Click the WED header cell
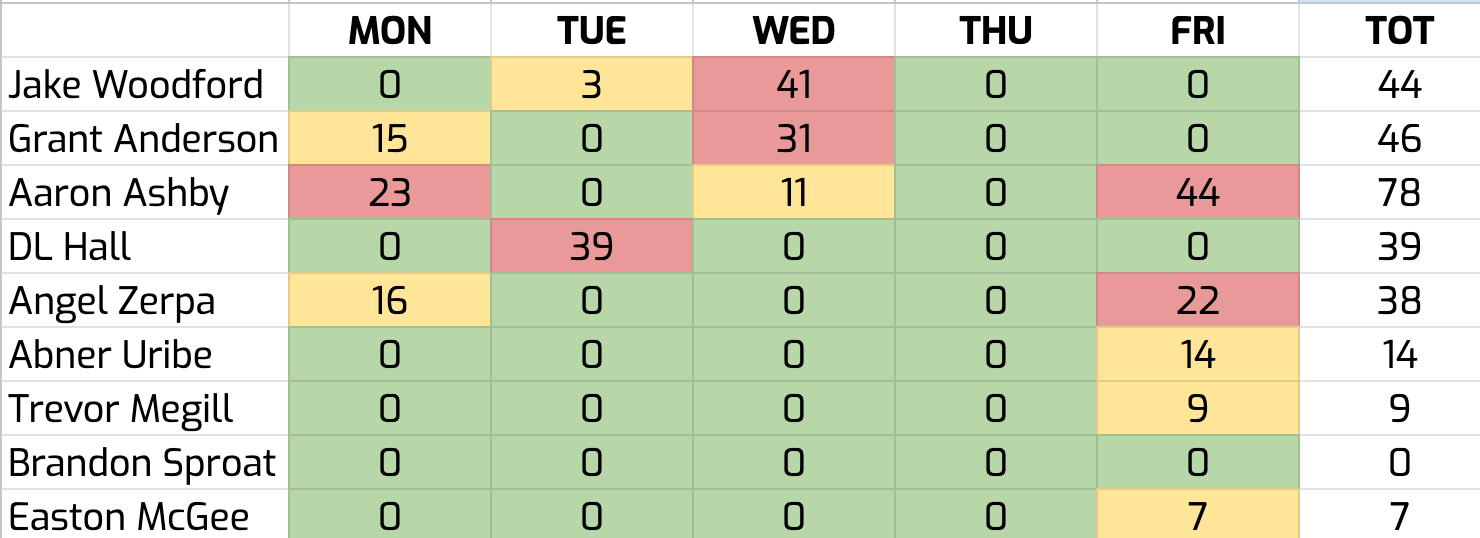The image size is (1480, 538). pos(793,31)
